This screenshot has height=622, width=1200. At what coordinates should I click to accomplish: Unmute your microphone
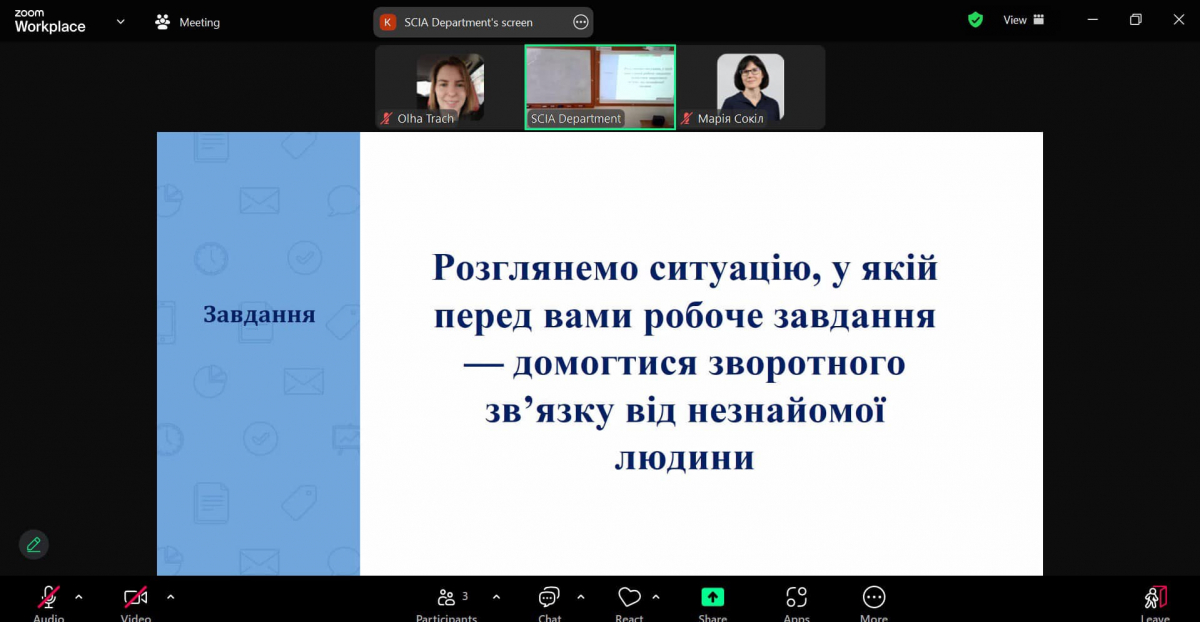pos(47,597)
